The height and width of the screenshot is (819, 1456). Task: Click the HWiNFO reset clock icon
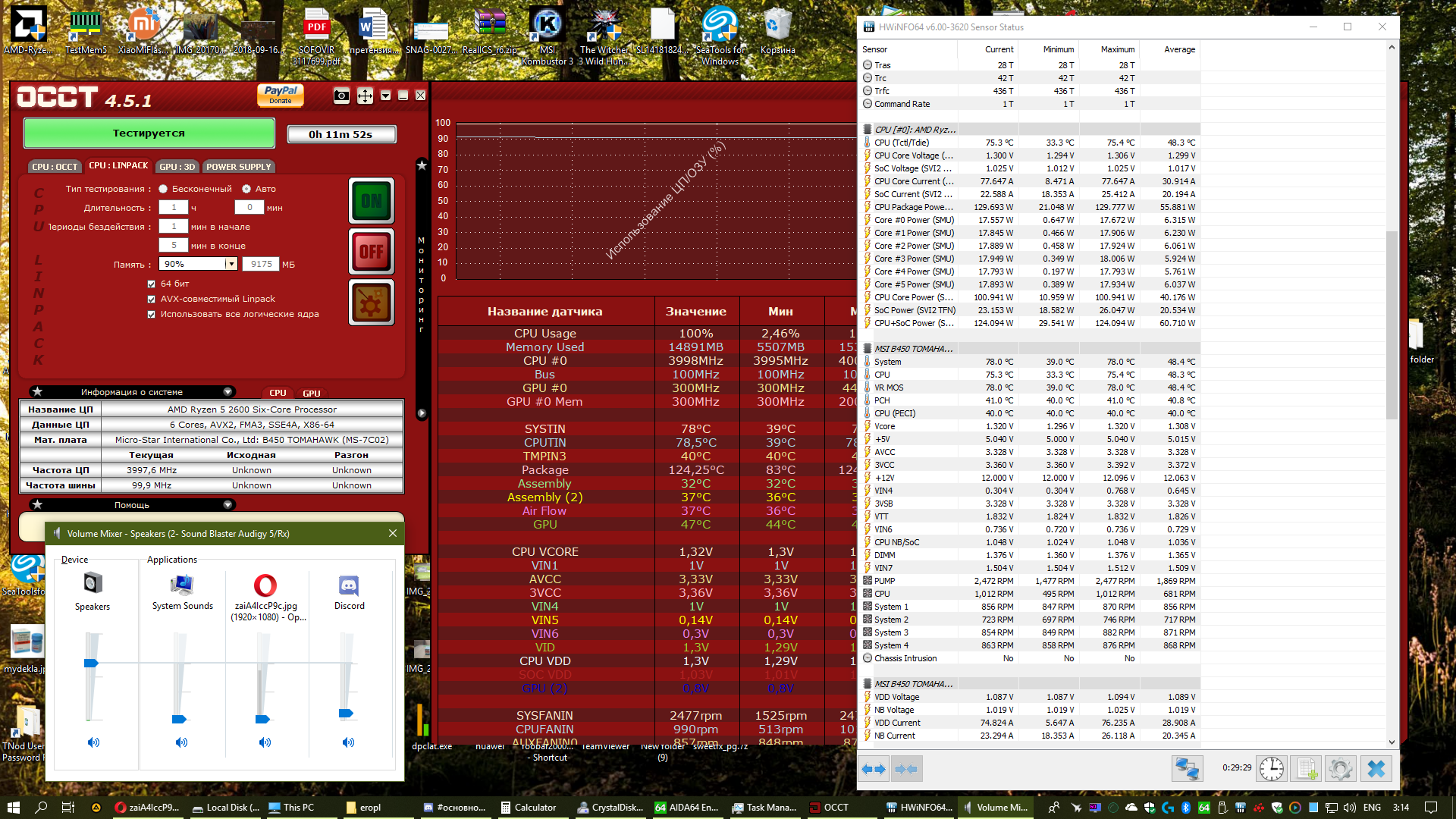[x=1272, y=769]
